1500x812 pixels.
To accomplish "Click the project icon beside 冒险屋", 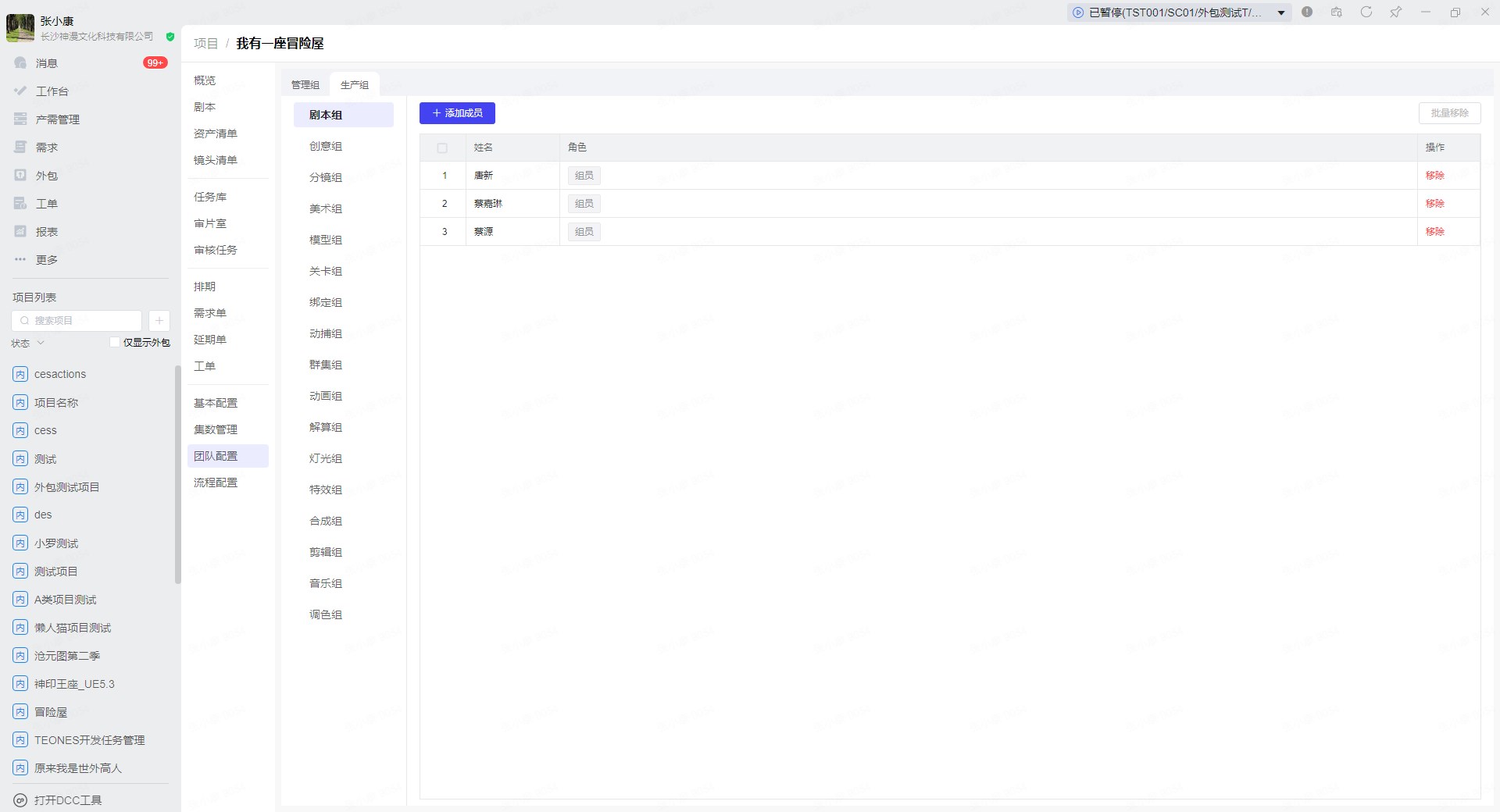I will point(20,712).
